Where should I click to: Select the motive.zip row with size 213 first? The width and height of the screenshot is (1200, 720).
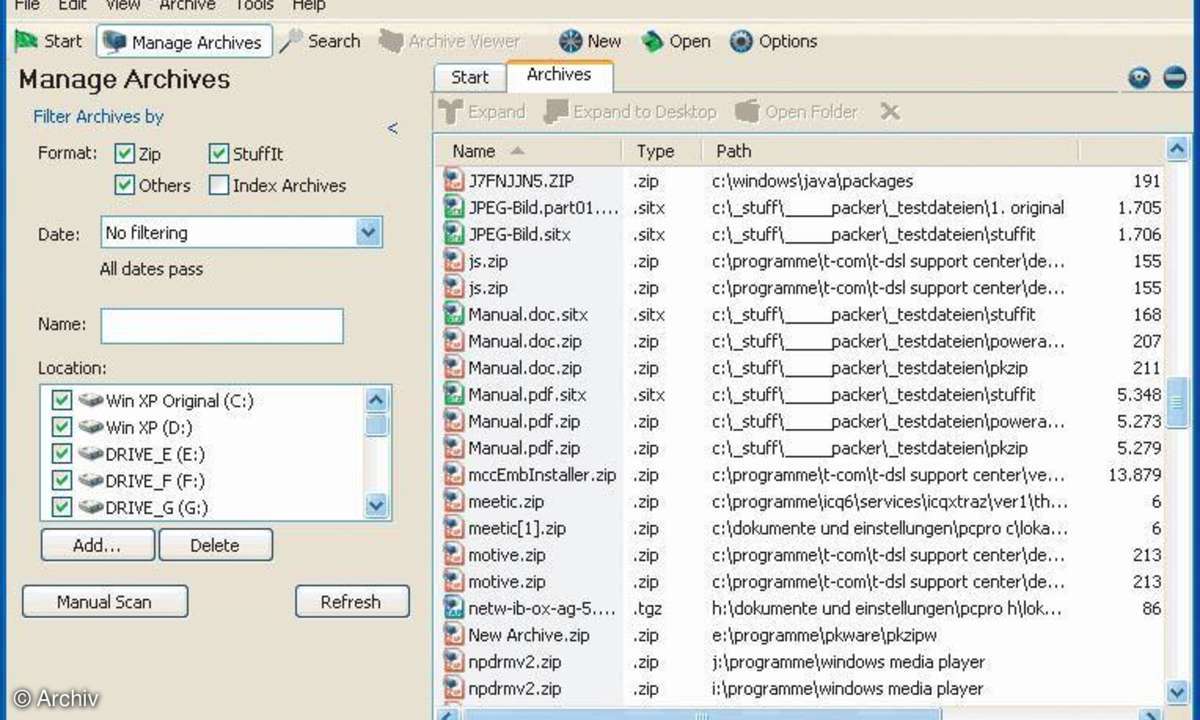802,555
